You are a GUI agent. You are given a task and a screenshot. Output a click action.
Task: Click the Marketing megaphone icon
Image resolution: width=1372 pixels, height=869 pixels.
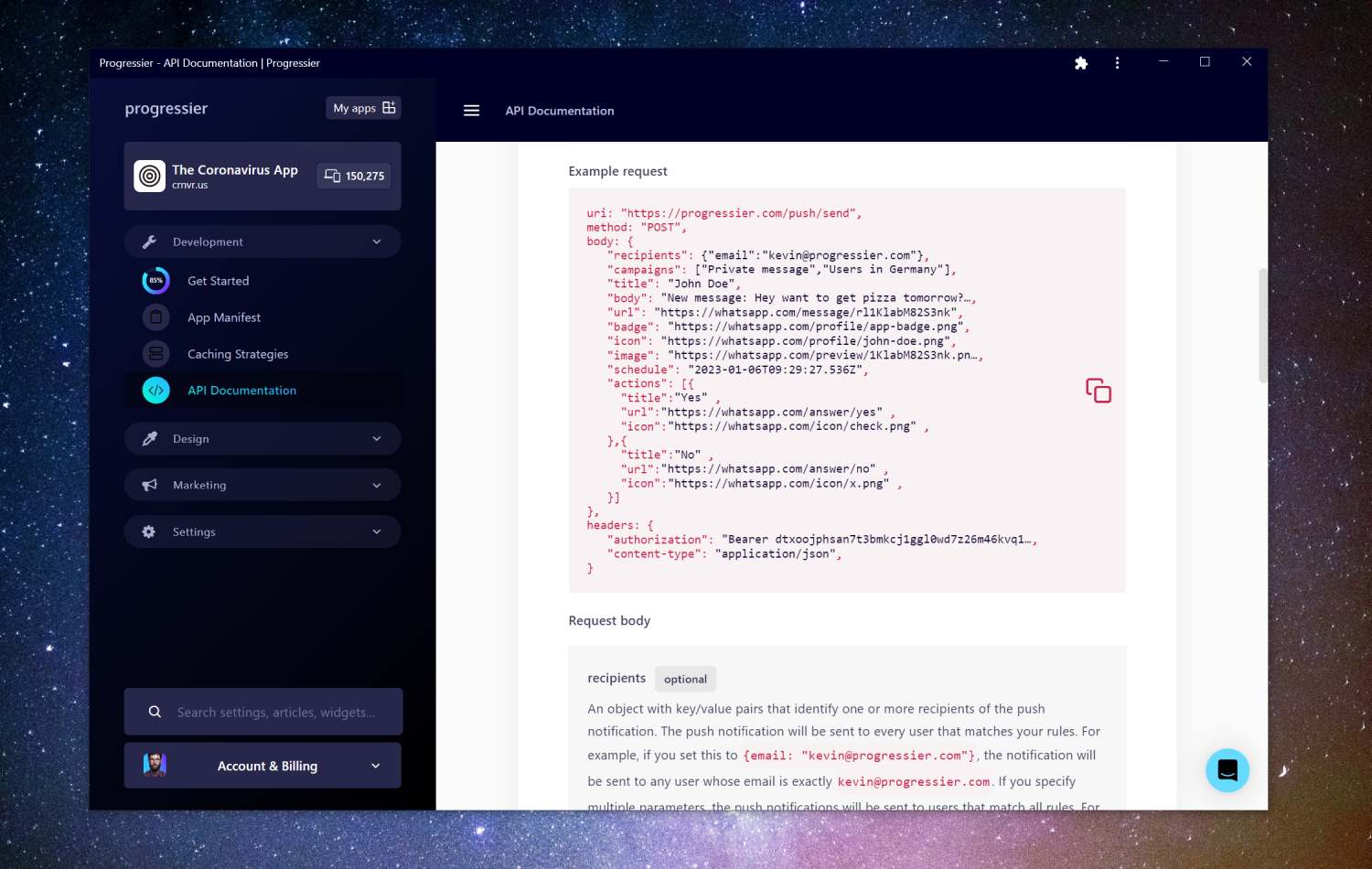(150, 485)
